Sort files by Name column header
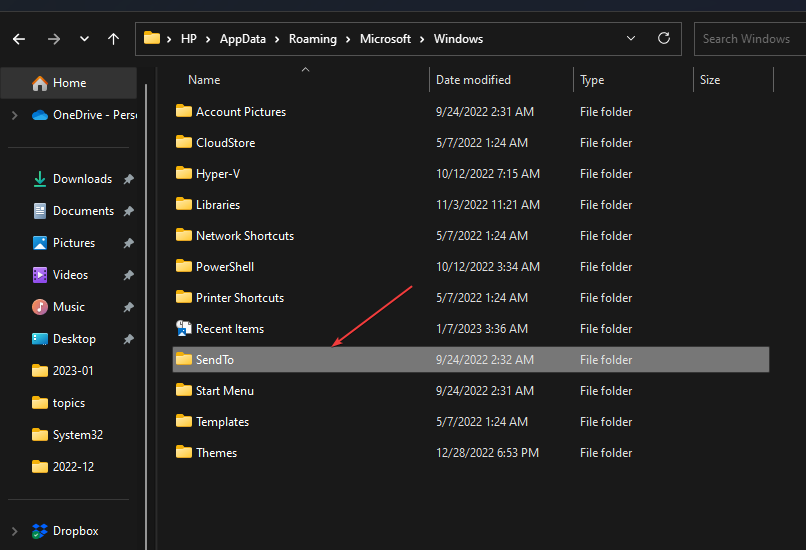The width and height of the screenshot is (806, 550). click(x=204, y=80)
